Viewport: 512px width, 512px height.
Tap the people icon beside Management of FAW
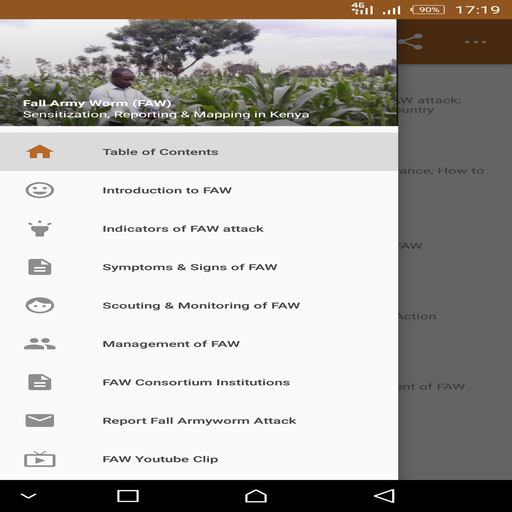[x=40, y=344]
